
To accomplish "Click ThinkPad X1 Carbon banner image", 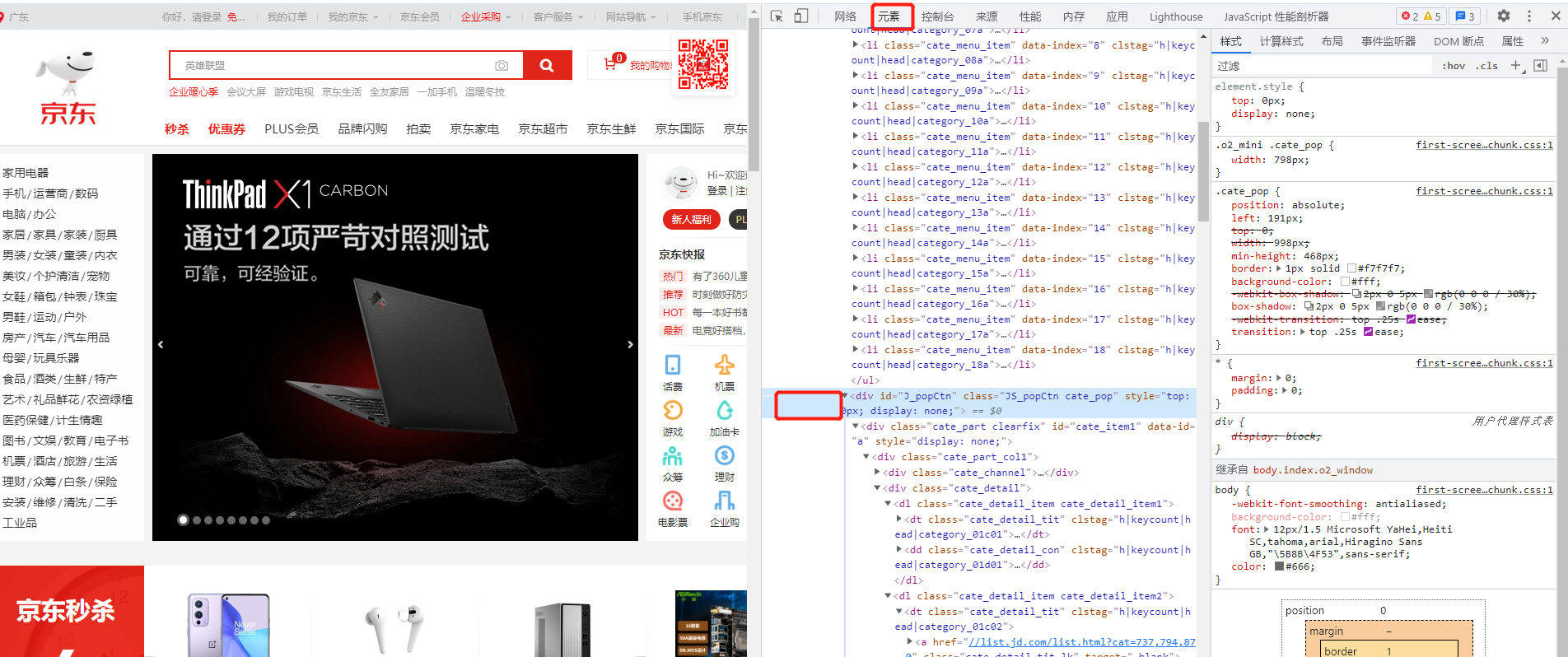I will (x=395, y=347).
